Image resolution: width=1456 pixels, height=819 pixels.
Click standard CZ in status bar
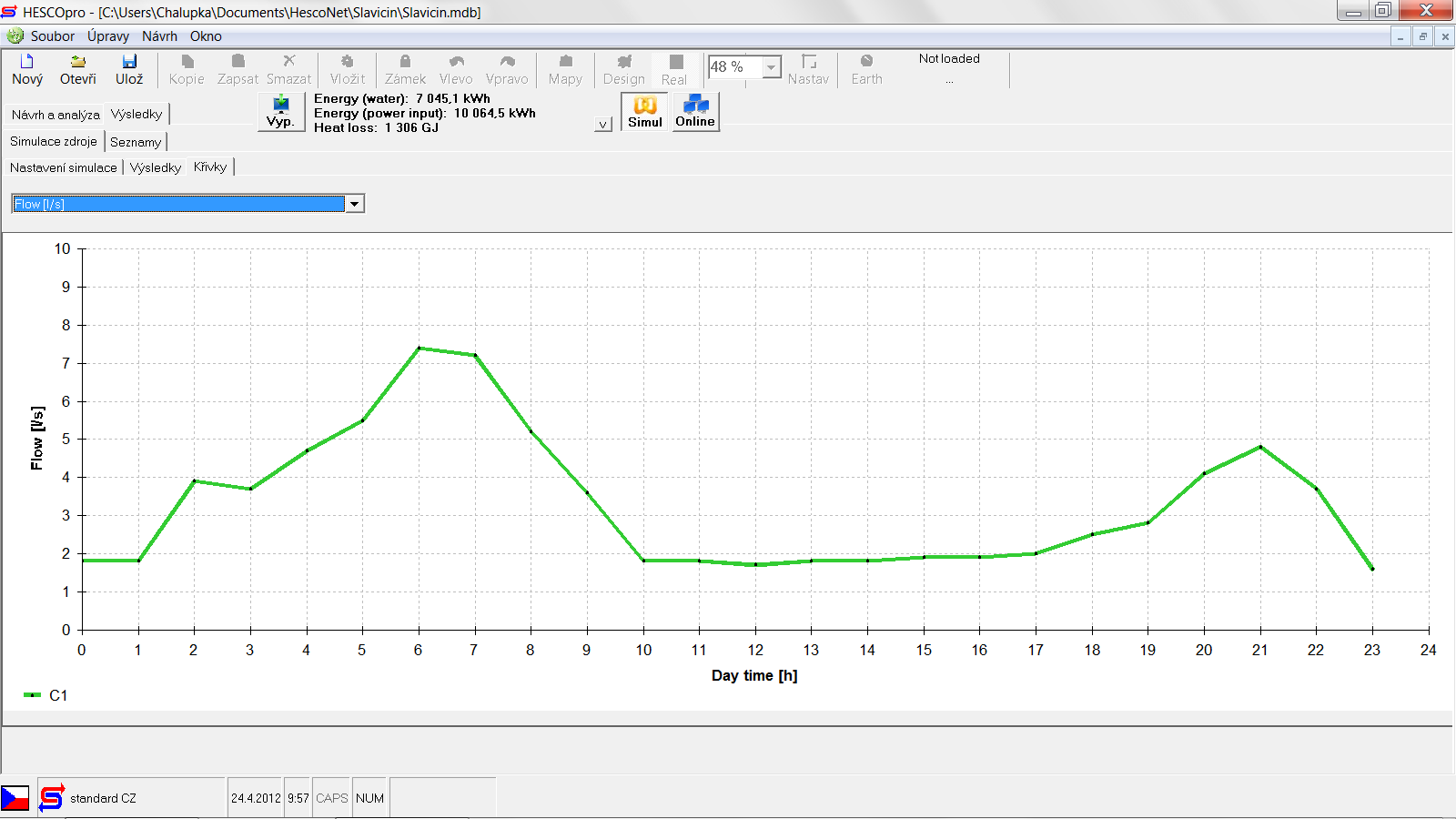pyautogui.click(x=103, y=798)
